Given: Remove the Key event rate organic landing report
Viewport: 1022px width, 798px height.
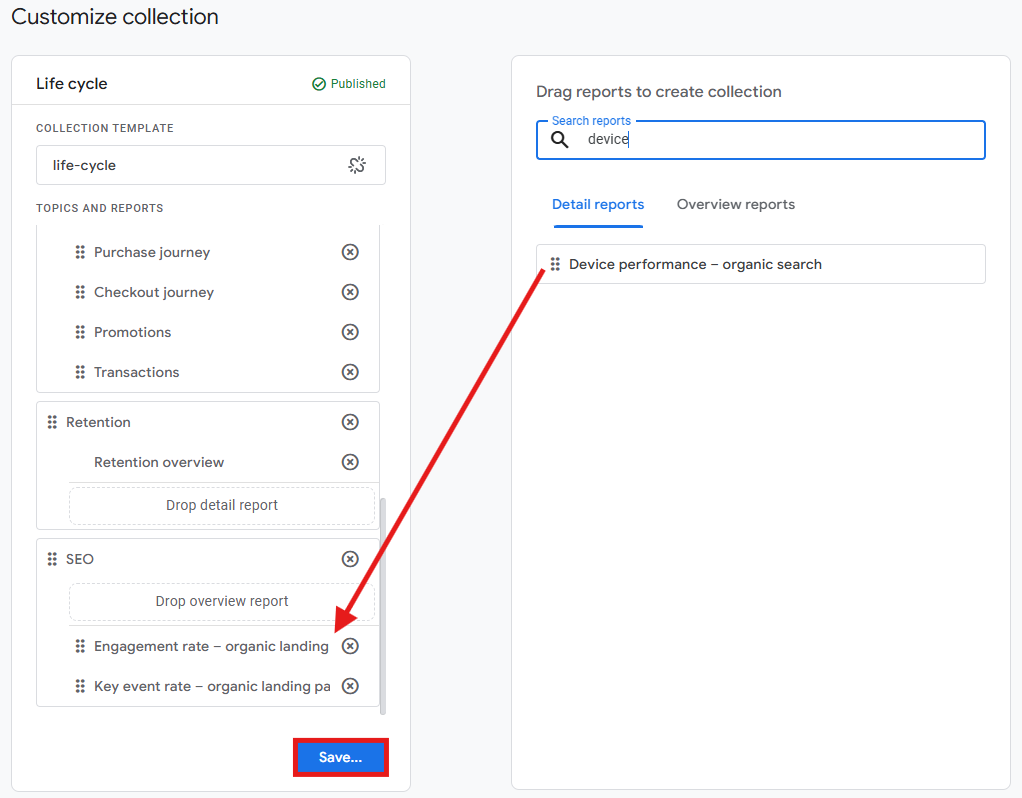Looking at the screenshot, I should (350, 687).
